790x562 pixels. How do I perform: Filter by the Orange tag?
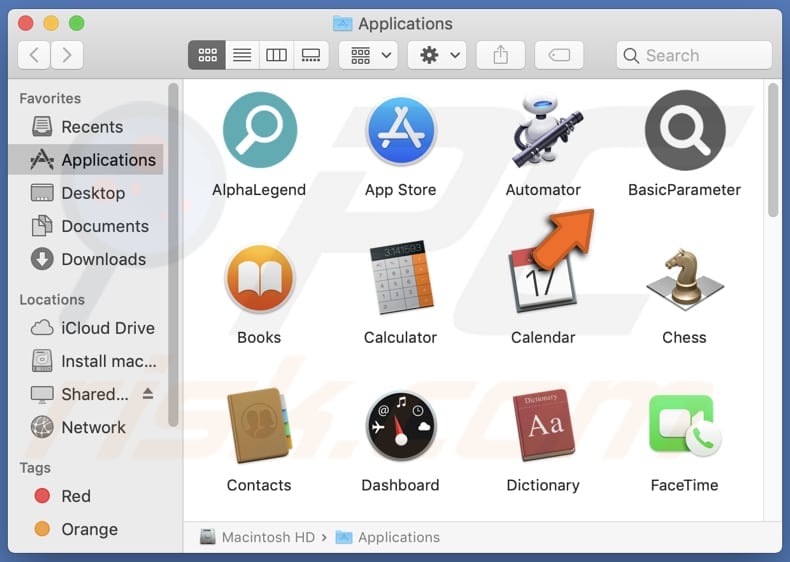point(86,529)
